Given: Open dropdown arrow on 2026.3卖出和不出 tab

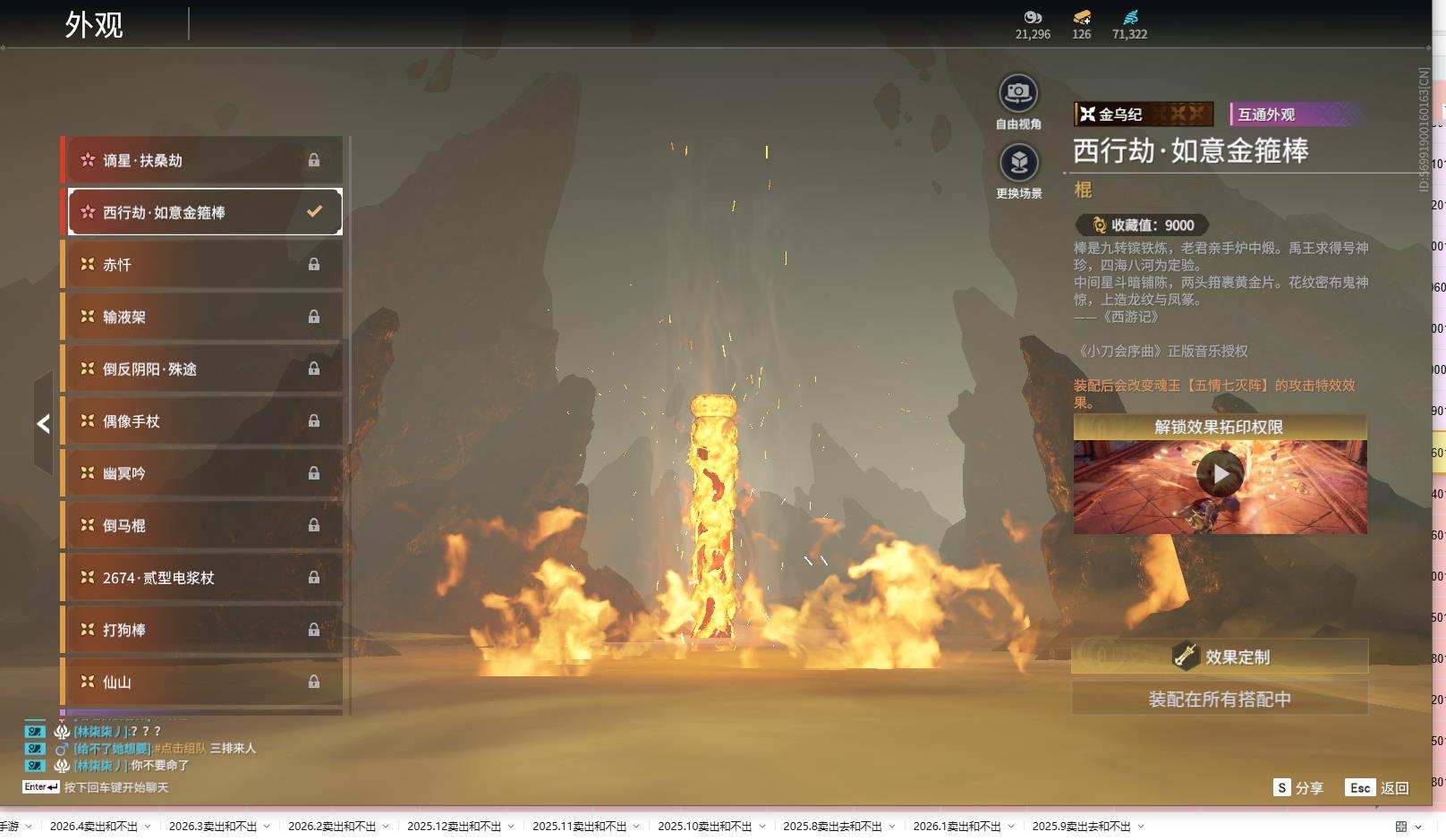Looking at the screenshot, I should point(267,826).
